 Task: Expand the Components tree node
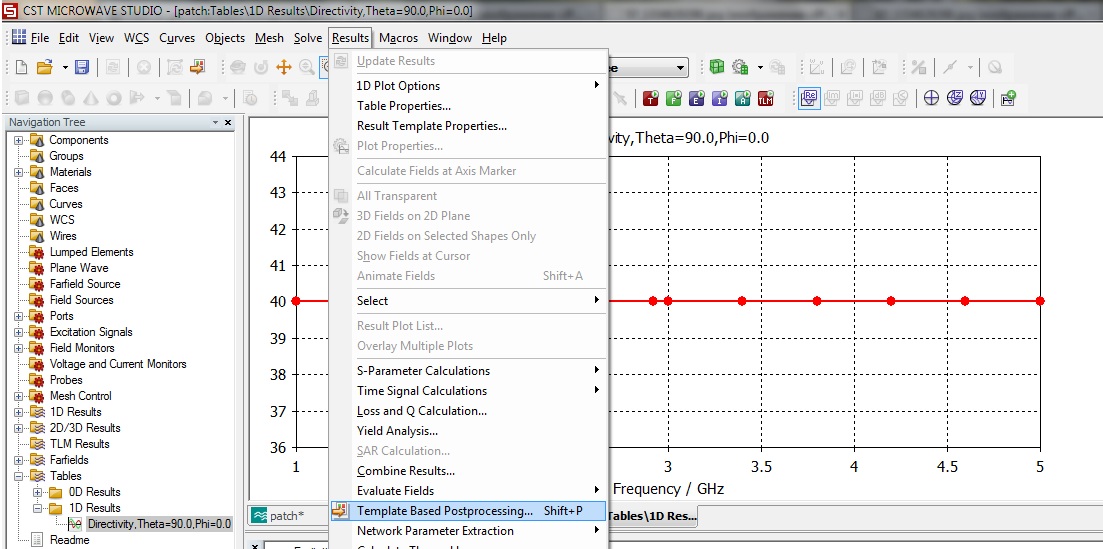point(18,140)
